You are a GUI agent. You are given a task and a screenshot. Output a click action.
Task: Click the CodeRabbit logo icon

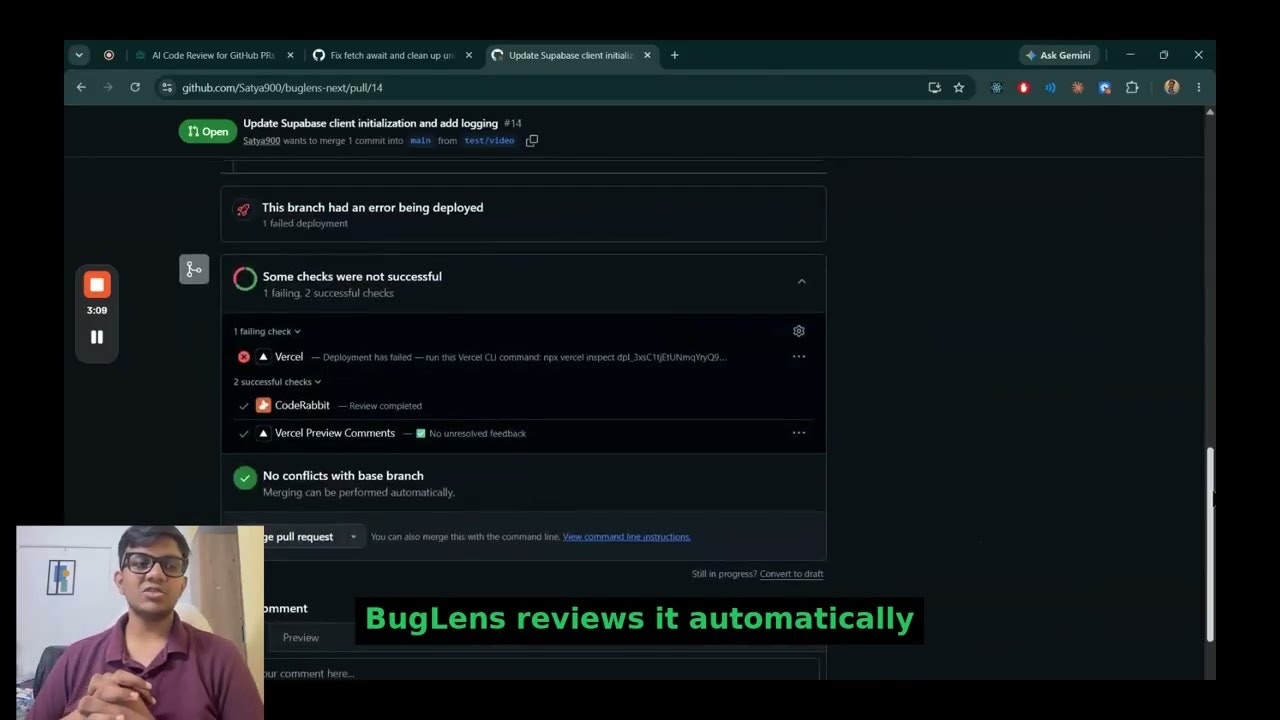tap(264, 405)
